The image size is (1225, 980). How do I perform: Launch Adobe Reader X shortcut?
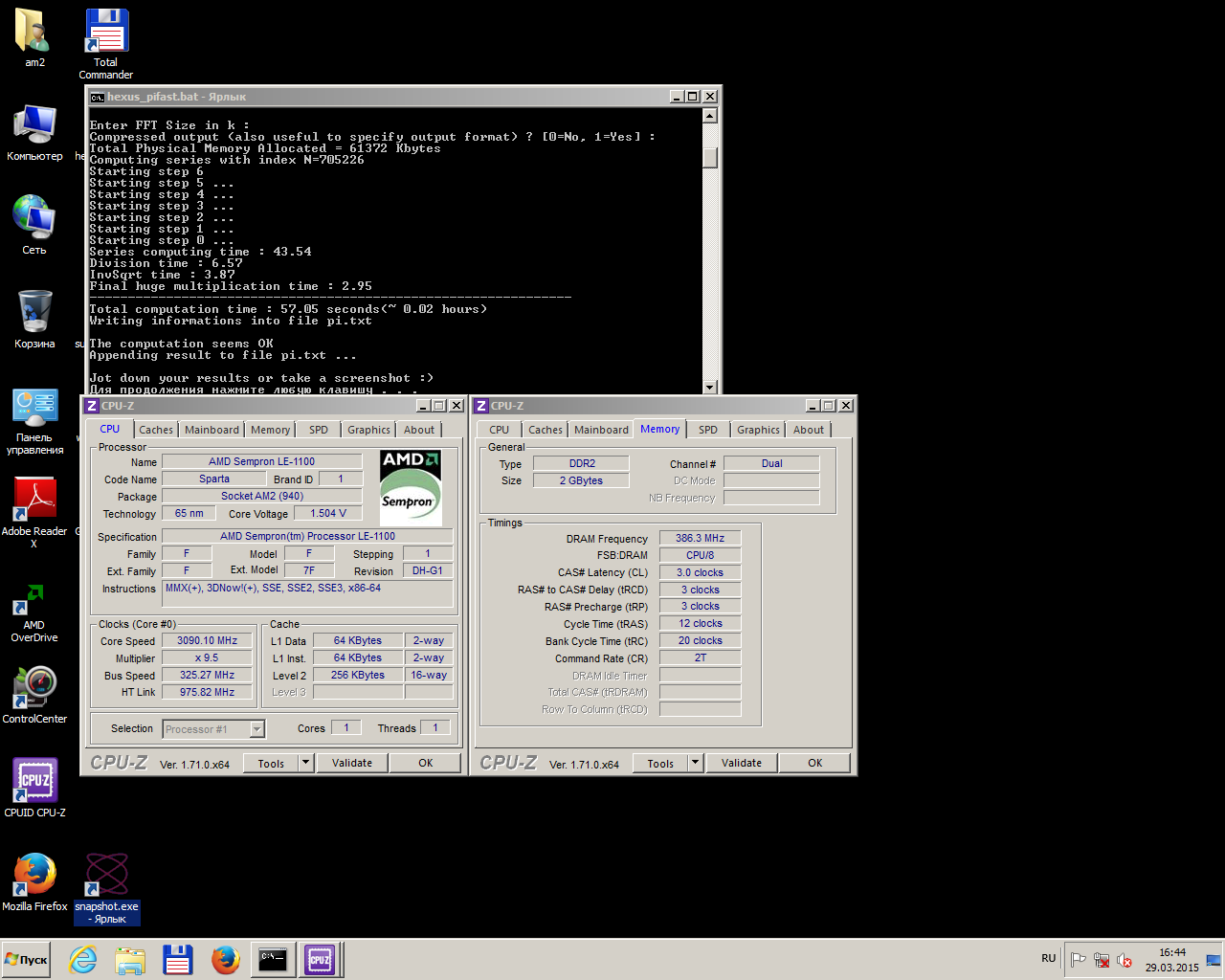coord(34,514)
